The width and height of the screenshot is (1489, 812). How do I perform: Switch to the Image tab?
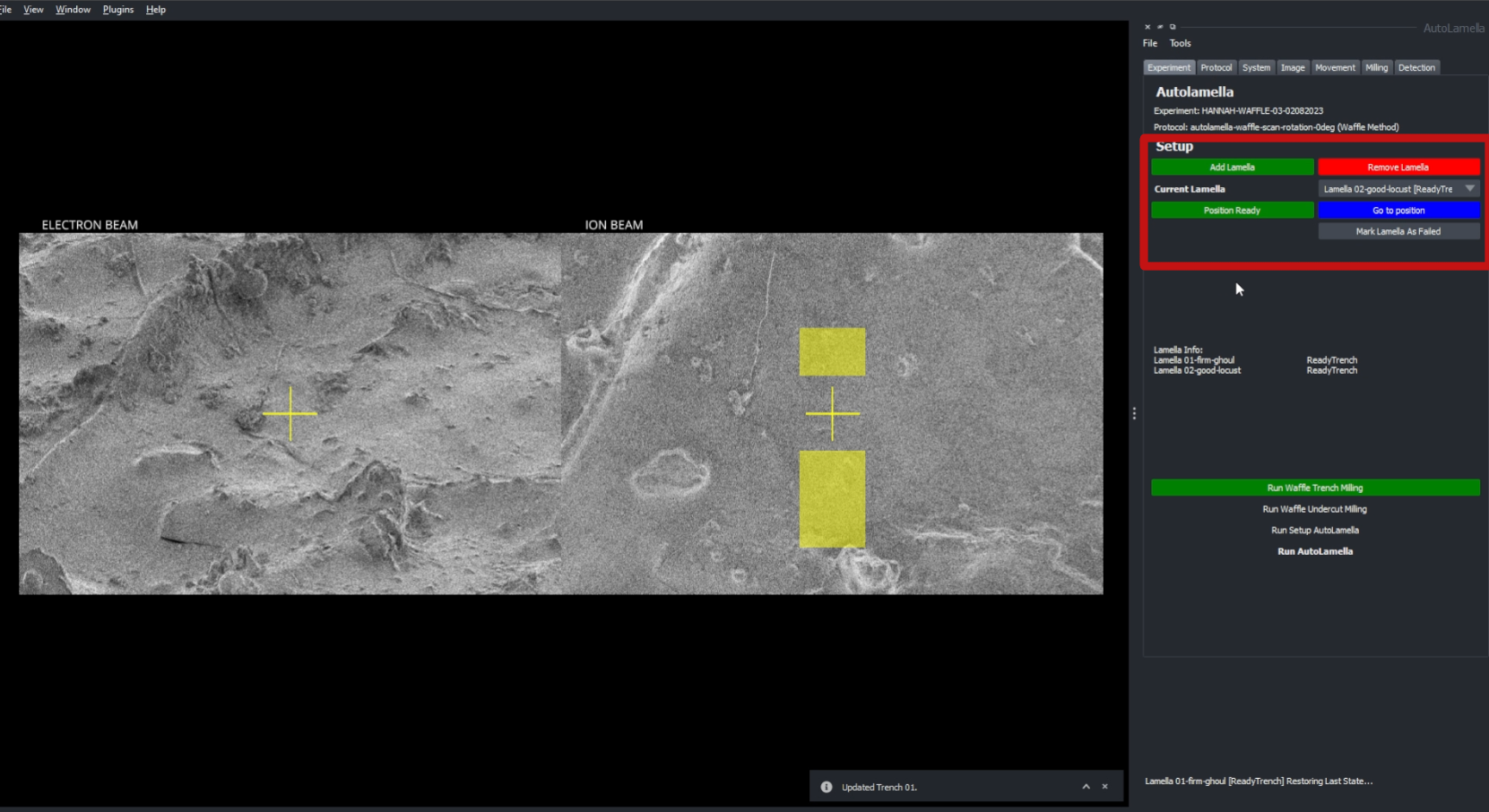(x=1293, y=67)
